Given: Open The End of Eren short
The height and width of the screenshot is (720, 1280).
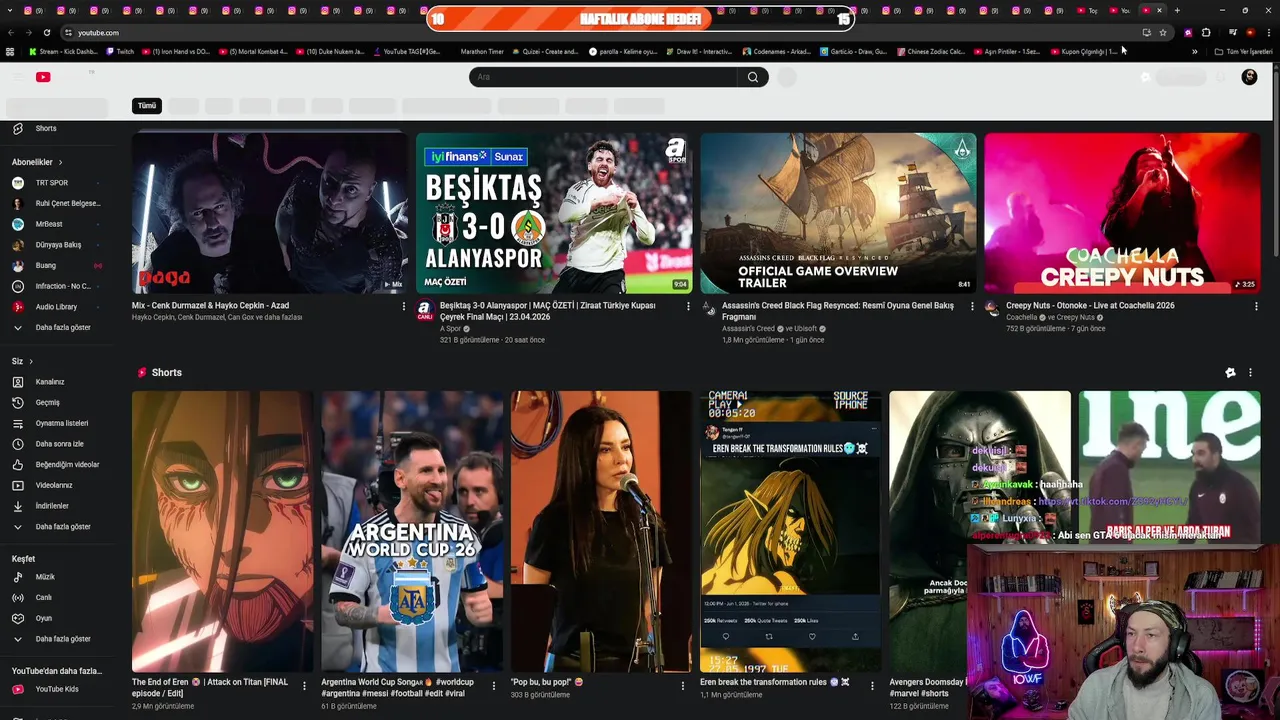Looking at the screenshot, I should click(222, 531).
